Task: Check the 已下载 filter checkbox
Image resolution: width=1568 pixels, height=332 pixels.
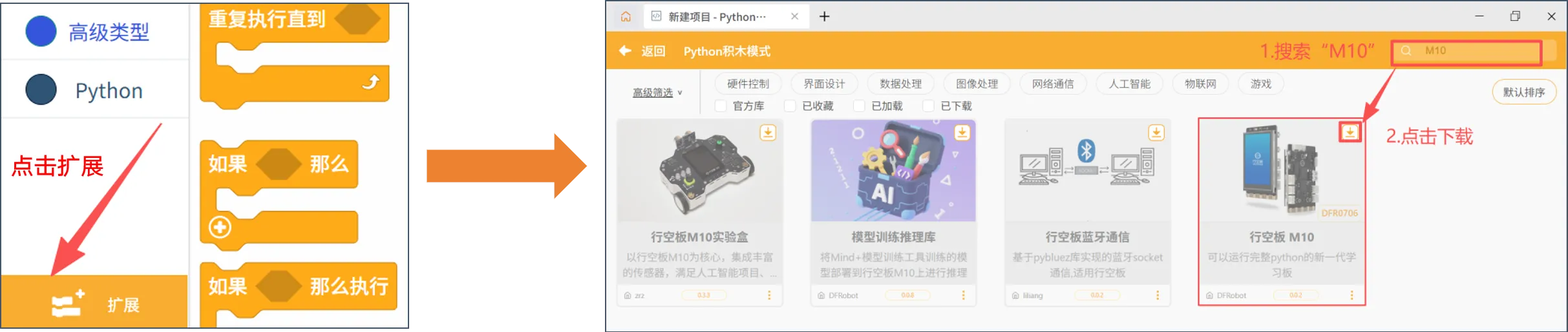Action: (928, 105)
